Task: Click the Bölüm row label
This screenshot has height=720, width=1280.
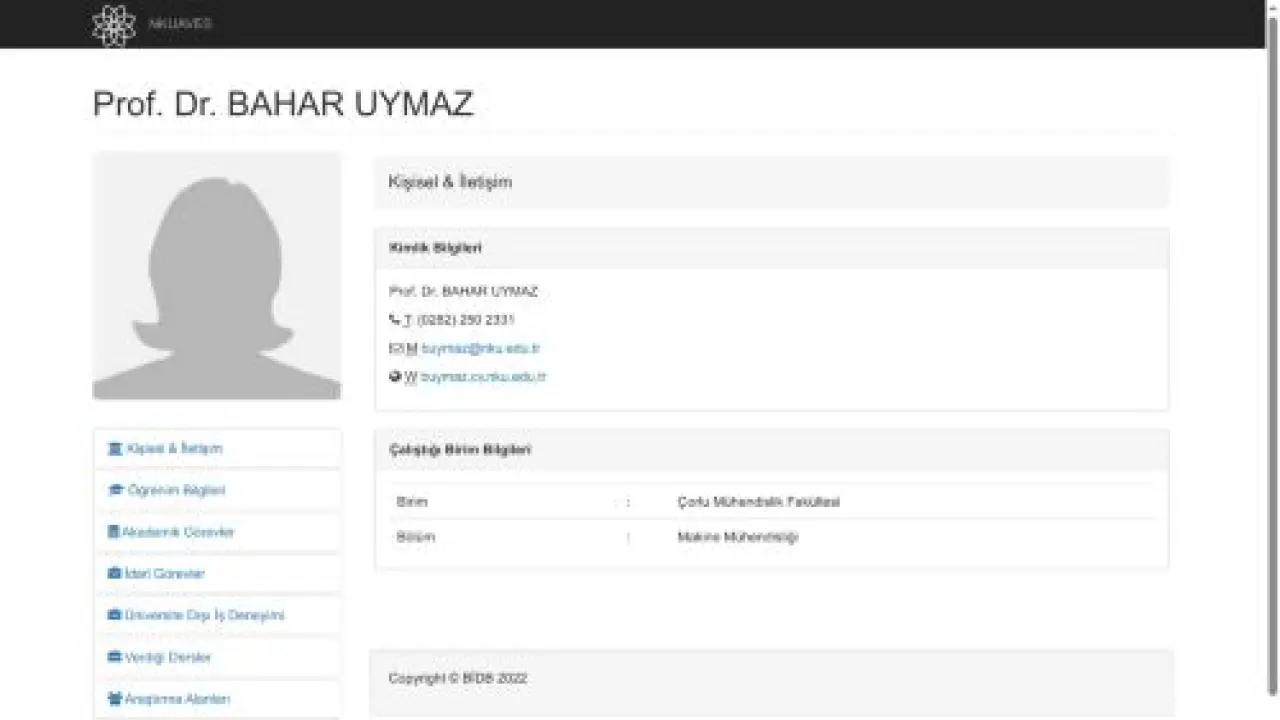Action: pyautogui.click(x=416, y=537)
